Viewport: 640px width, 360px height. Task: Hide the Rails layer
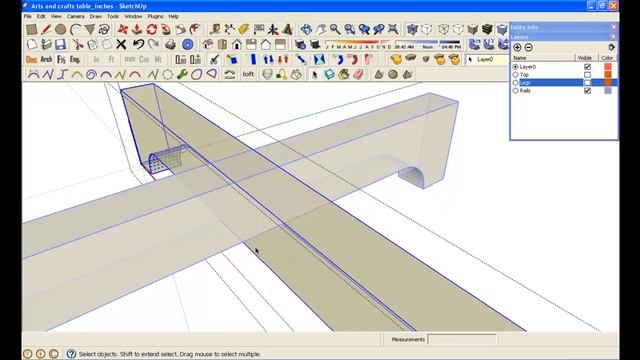pos(587,91)
